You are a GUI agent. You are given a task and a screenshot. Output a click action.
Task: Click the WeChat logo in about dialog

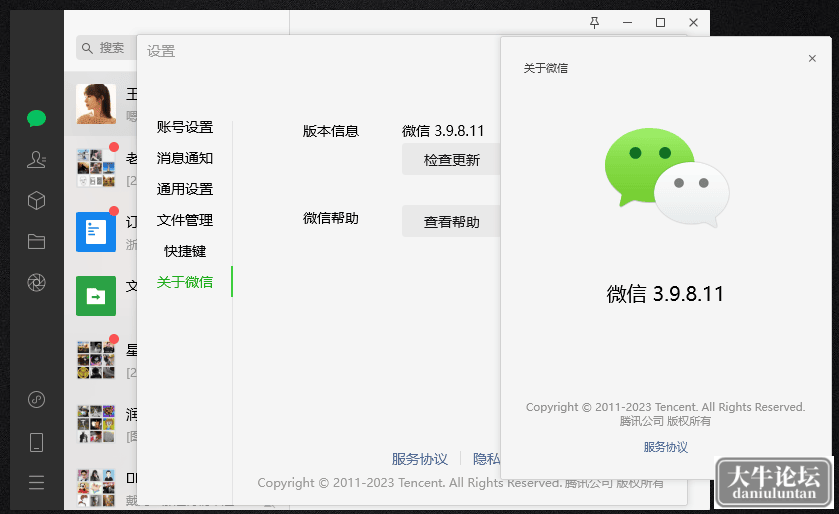667,178
